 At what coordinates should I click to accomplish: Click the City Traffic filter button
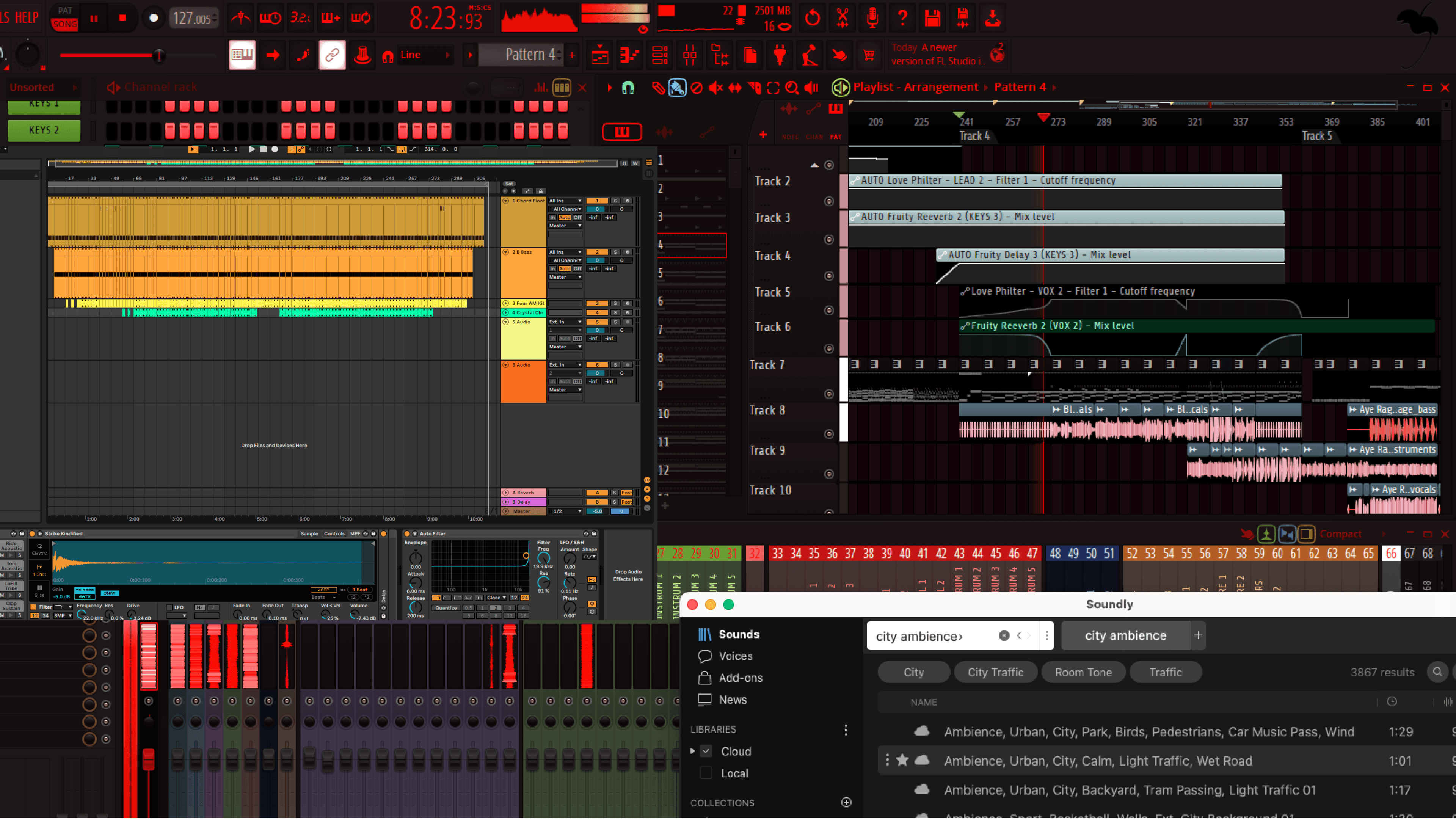pyautogui.click(x=995, y=672)
